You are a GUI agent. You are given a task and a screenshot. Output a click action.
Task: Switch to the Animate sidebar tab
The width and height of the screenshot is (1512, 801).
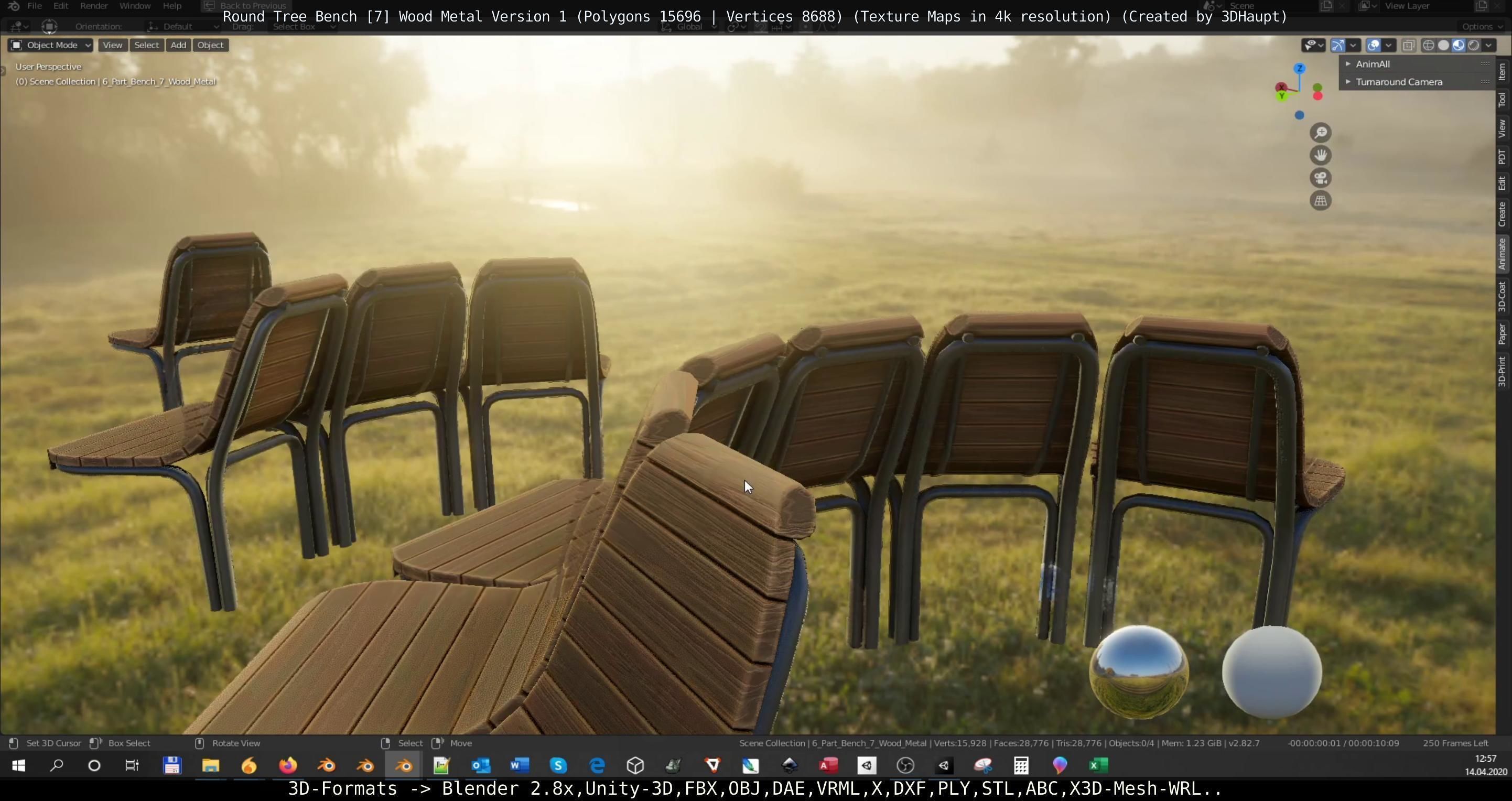[x=1502, y=254]
